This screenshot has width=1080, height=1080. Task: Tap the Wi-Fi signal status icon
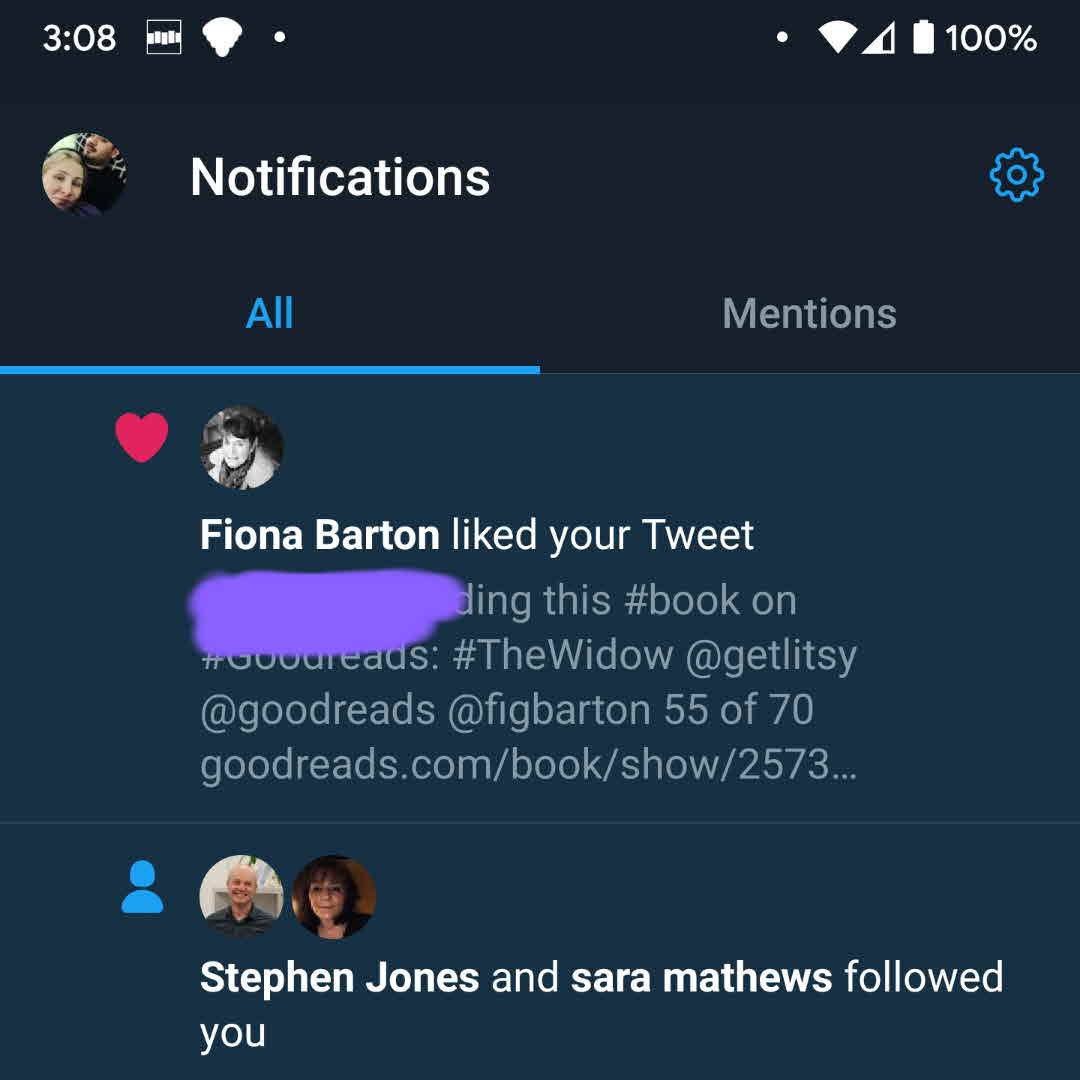click(837, 38)
